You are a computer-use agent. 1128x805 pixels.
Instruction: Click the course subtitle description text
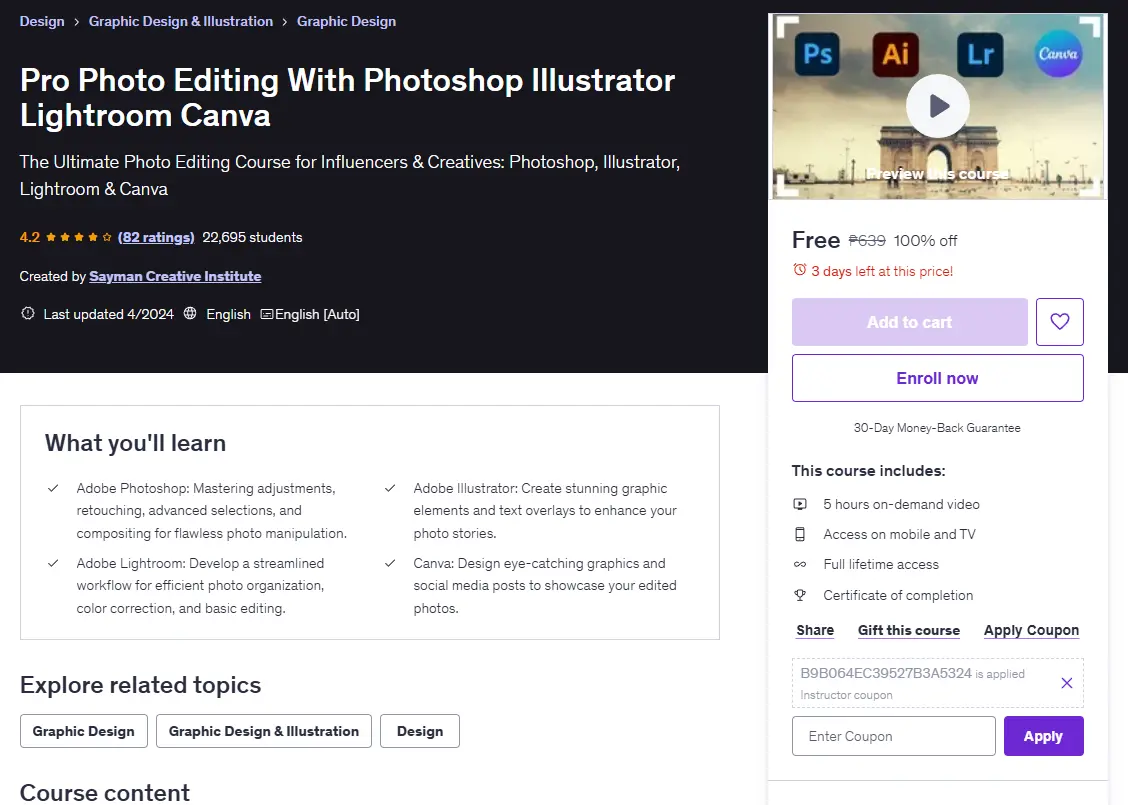(x=350, y=176)
